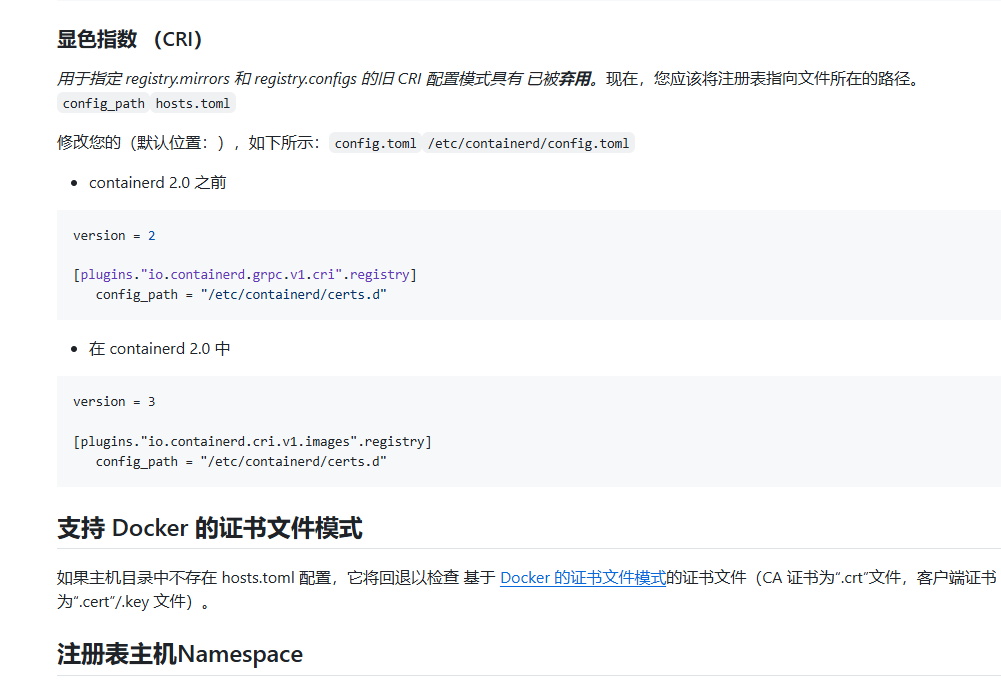This screenshot has height=682, width=1001.
Task: Click the "/etc/containerd/config.toml" inline code path
Action: 528,143
